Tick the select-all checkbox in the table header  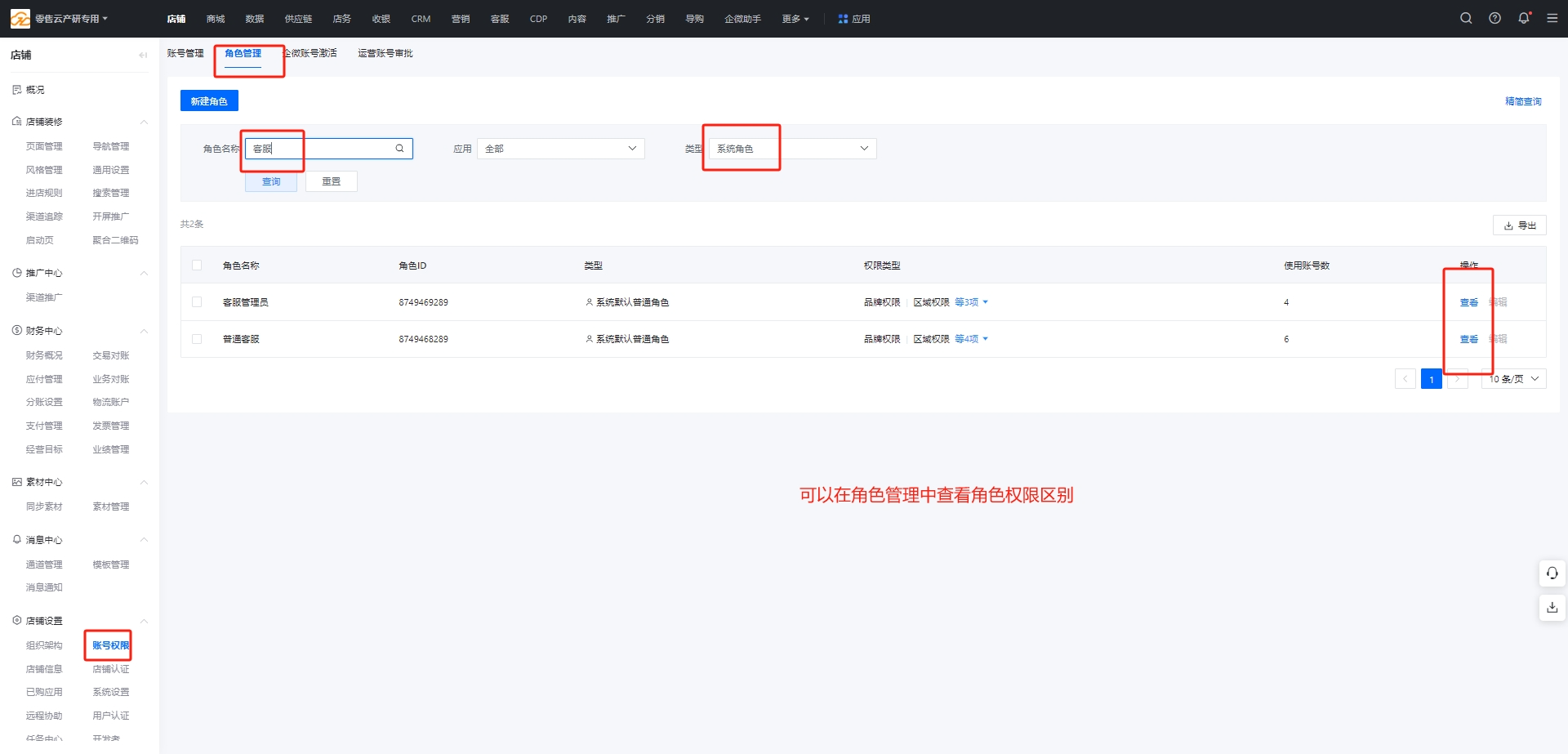click(x=197, y=265)
